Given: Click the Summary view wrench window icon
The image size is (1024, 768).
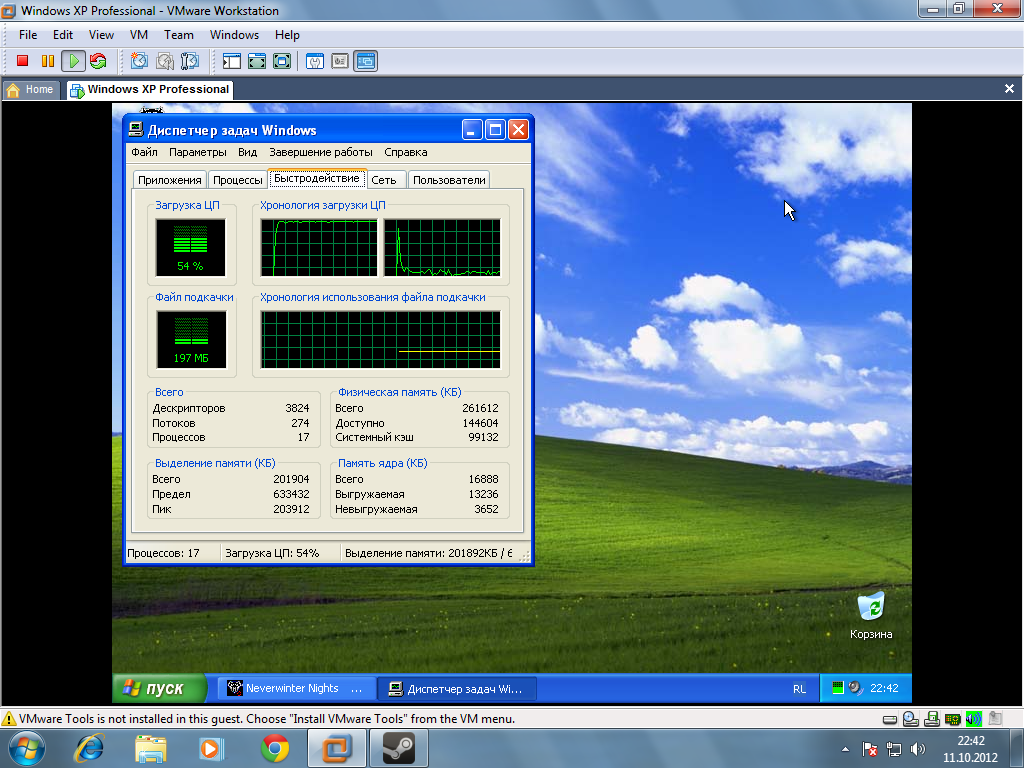Looking at the screenshot, I should [x=315, y=61].
